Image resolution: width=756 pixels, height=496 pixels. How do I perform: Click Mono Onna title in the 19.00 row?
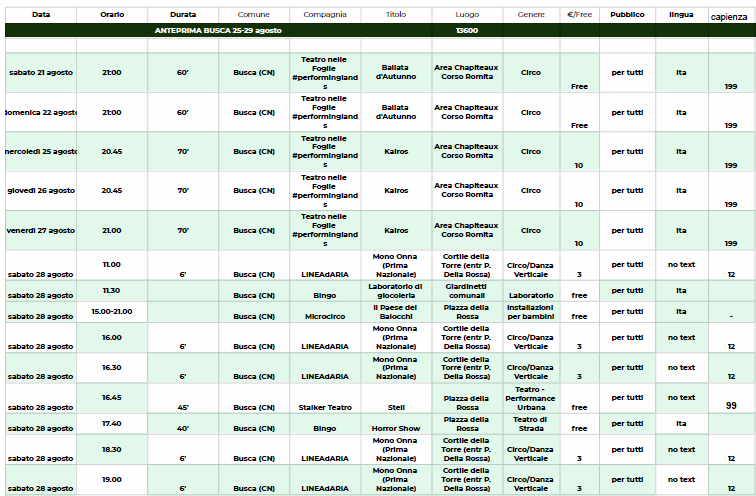coord(396,480)
